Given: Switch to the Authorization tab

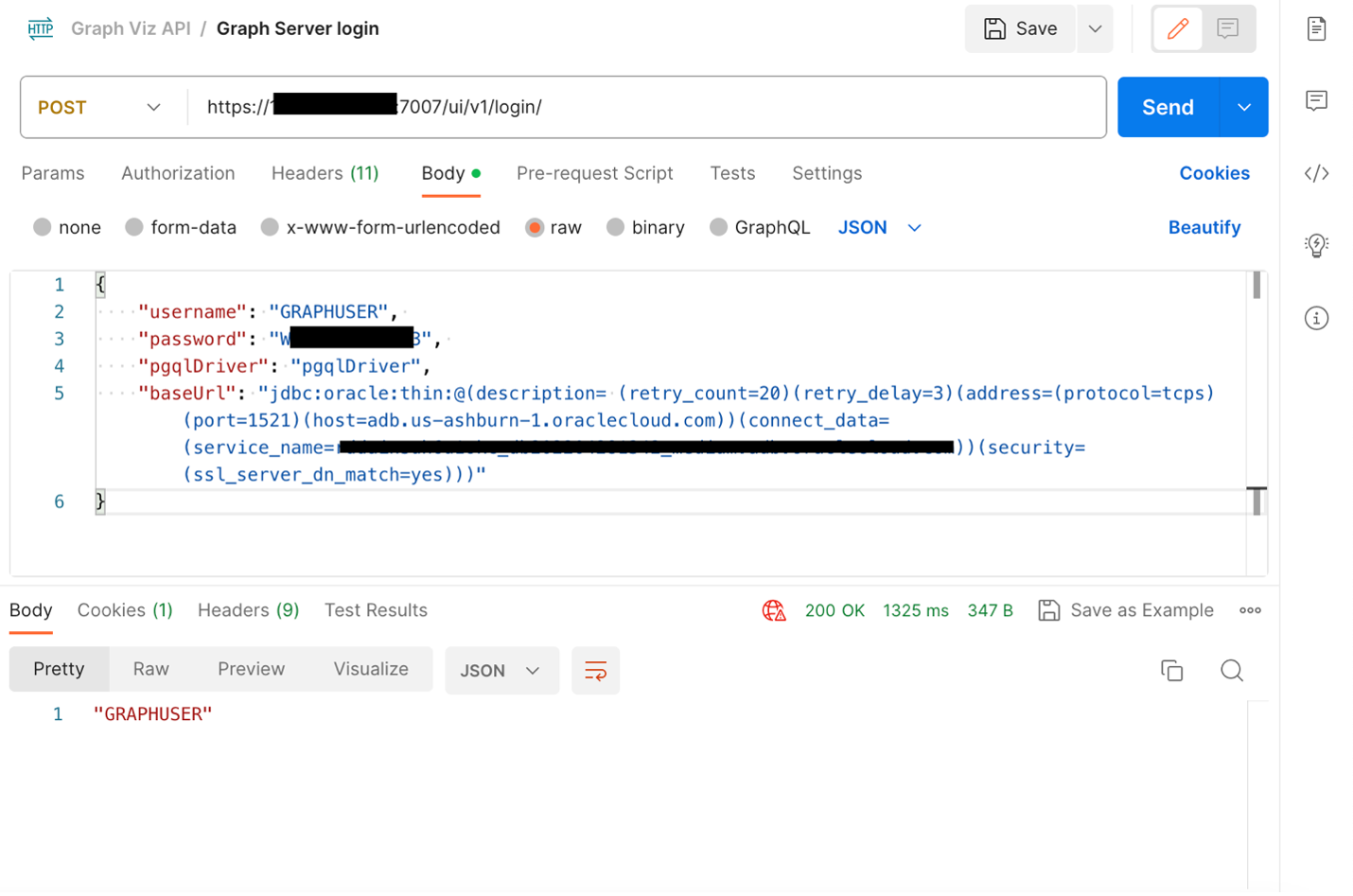Looking at the screenshot, I should click(178, 173).
